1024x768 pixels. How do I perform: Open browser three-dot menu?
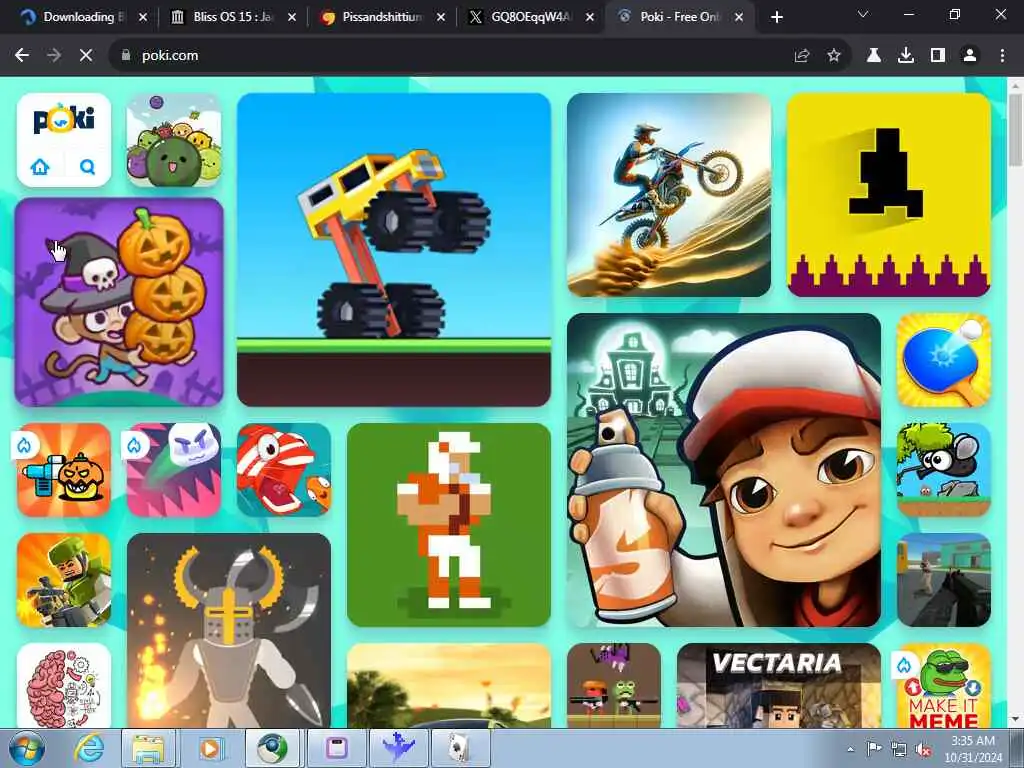pos(1002,56)
